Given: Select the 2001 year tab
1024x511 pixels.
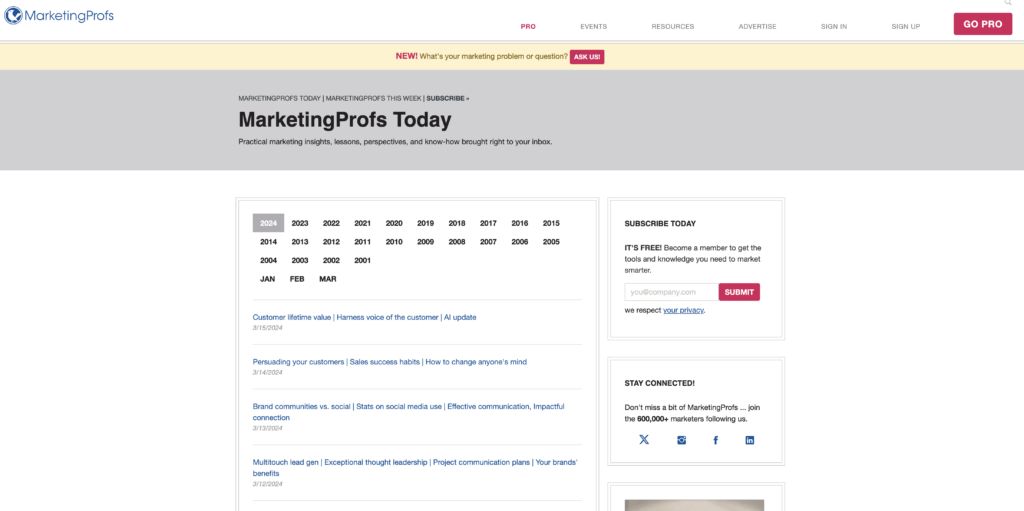Looking at the screenshot, I should click(x=362, y=260).
